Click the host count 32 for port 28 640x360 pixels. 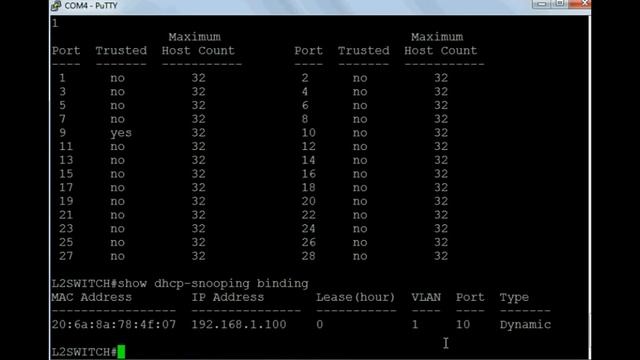point(441,256)
